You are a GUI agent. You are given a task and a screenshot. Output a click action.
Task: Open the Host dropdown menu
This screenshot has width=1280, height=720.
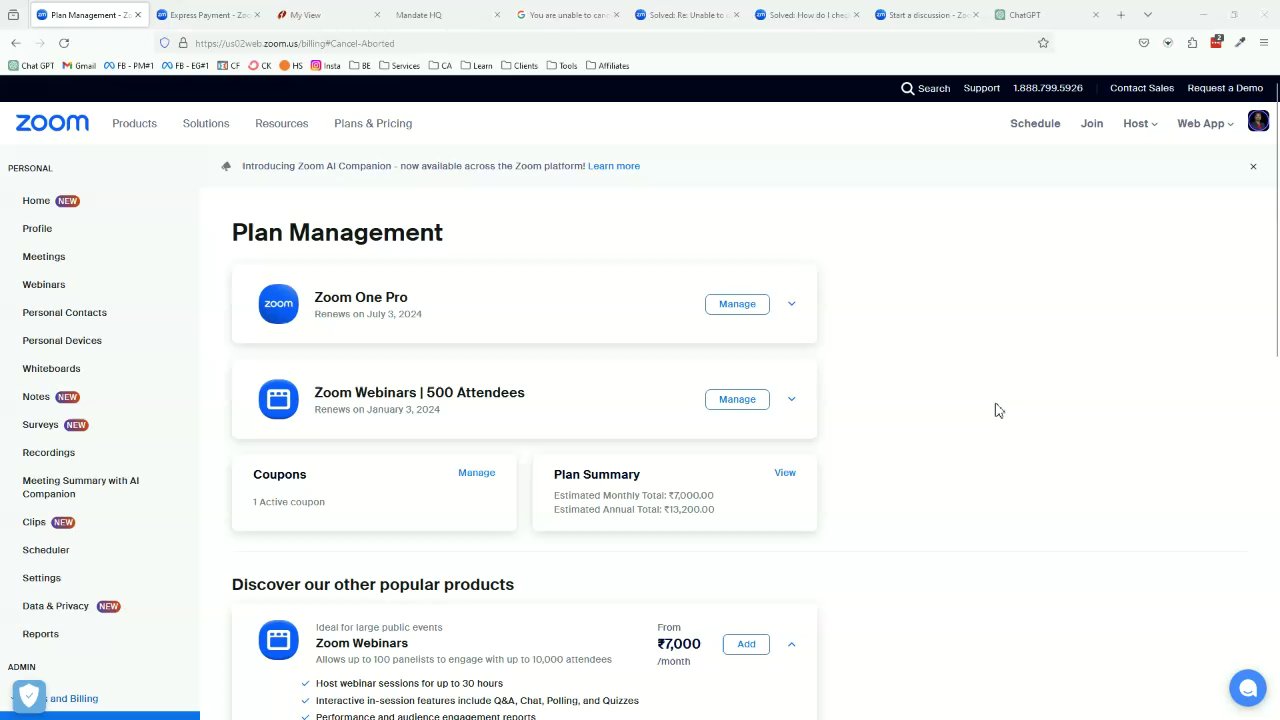point(1140,123)
